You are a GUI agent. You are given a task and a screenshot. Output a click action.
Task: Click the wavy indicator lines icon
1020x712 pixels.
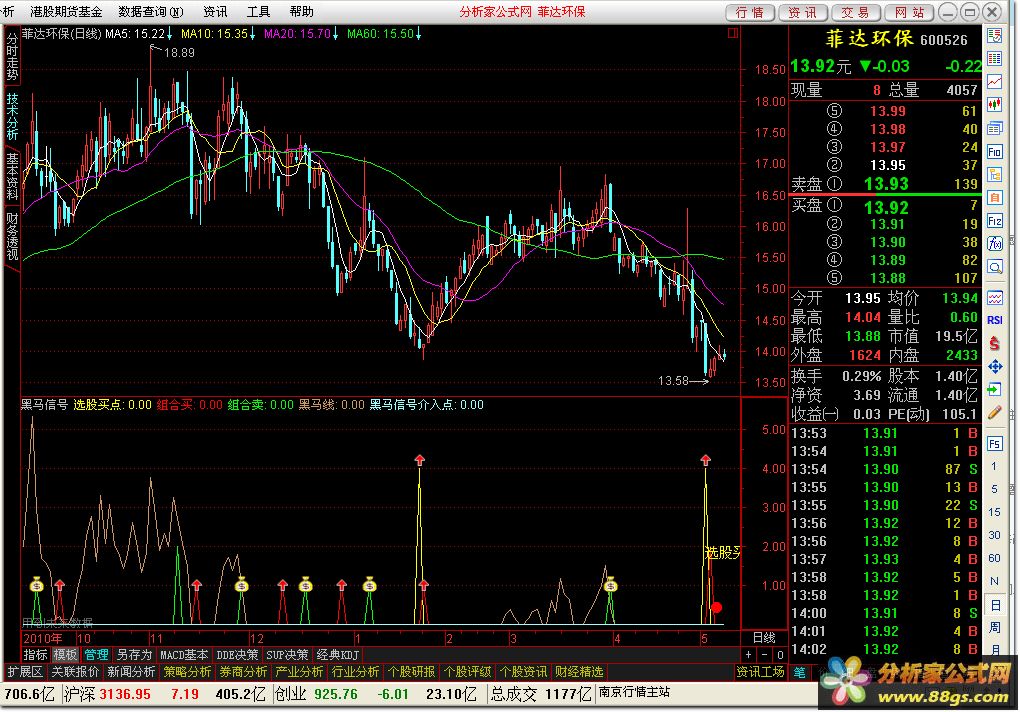pyautogui.click(x=995, y=298)
